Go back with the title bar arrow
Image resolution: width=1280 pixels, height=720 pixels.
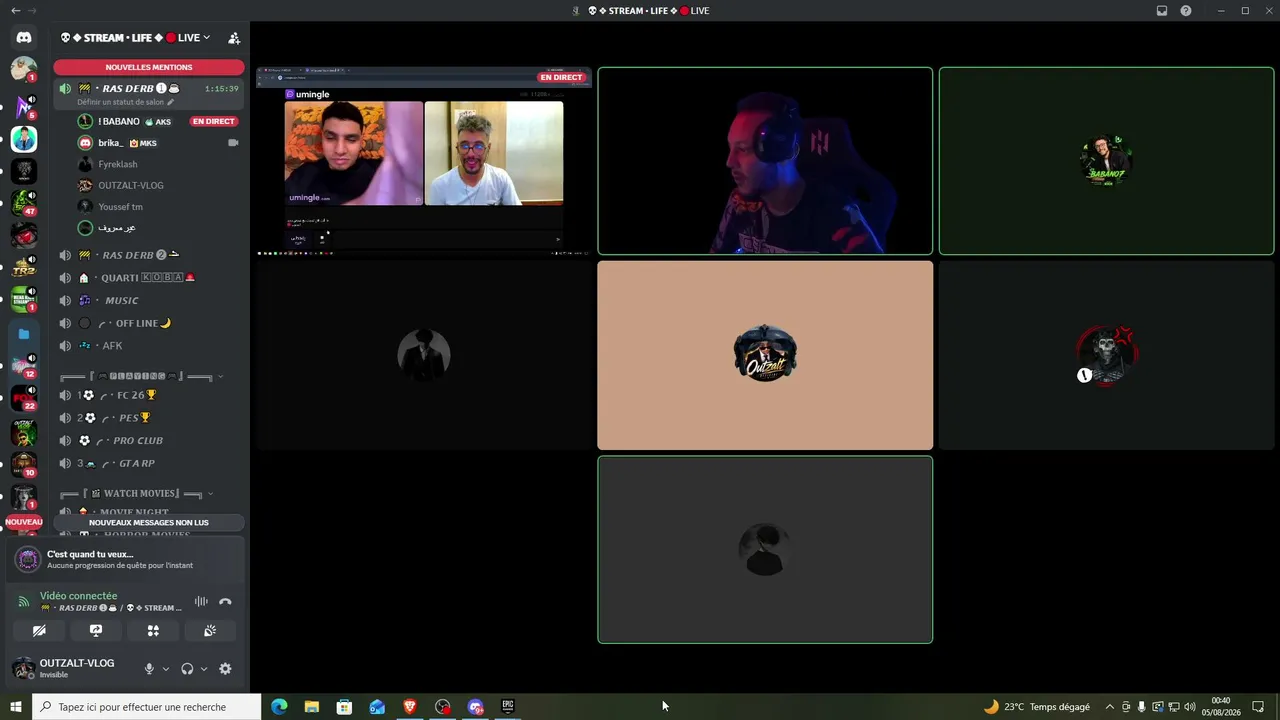(x=15, y=11)
